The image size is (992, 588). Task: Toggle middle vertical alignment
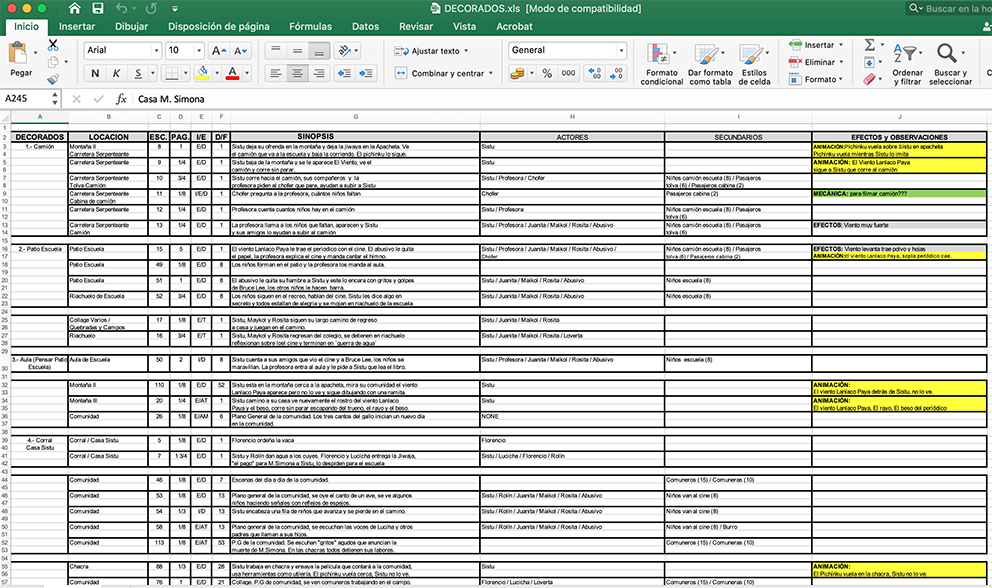(x=297, y=50)
